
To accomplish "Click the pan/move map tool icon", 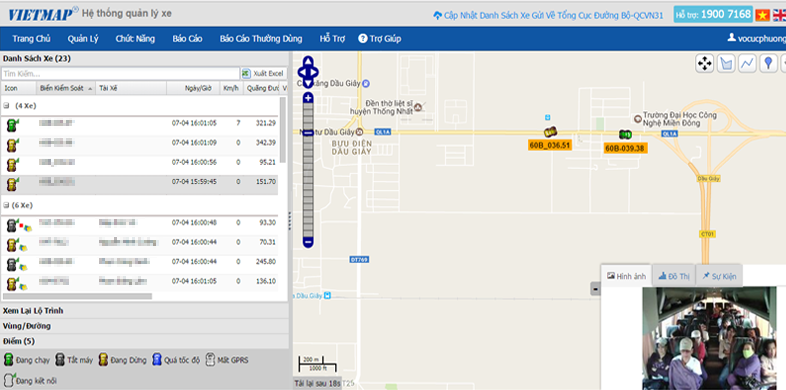I will point(704,63).
